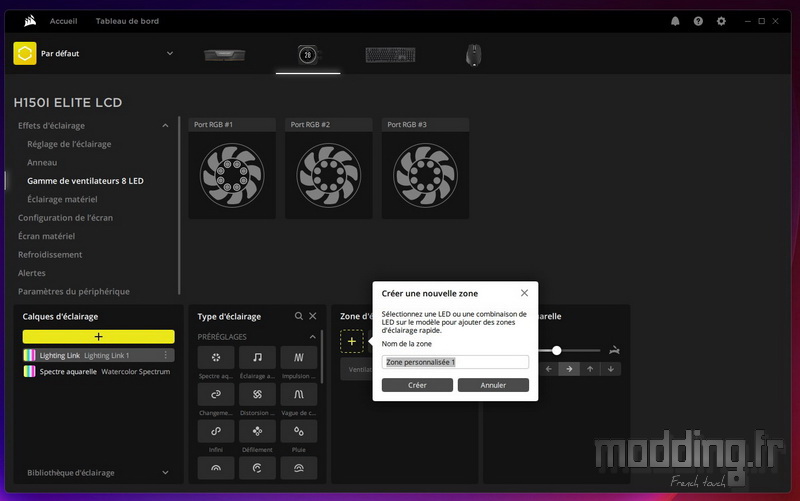The width and height of the screenshot is (800, 501).
Task: Open Lighting Link layer options menu
Action: click(x=165, y=355)
